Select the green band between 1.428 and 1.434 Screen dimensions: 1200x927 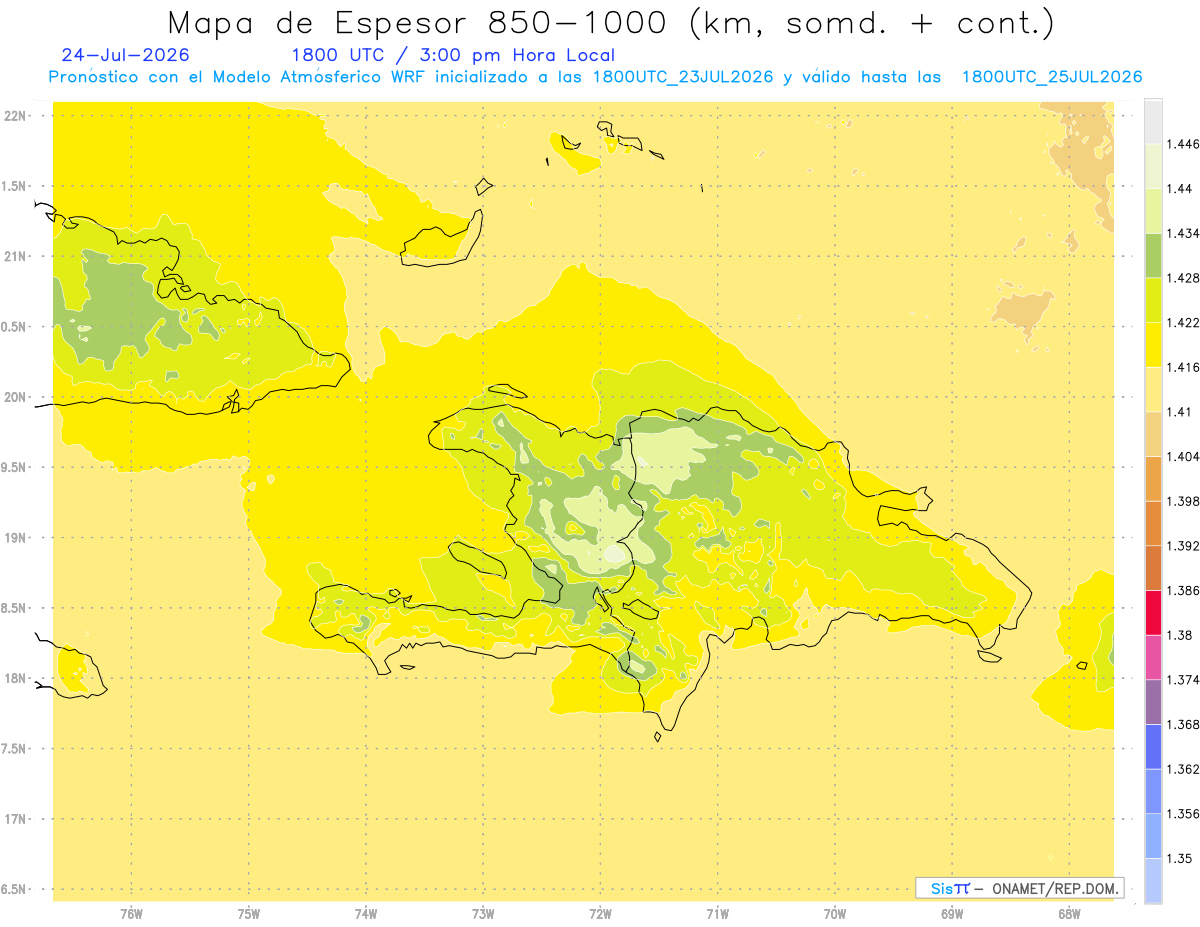1153,255
